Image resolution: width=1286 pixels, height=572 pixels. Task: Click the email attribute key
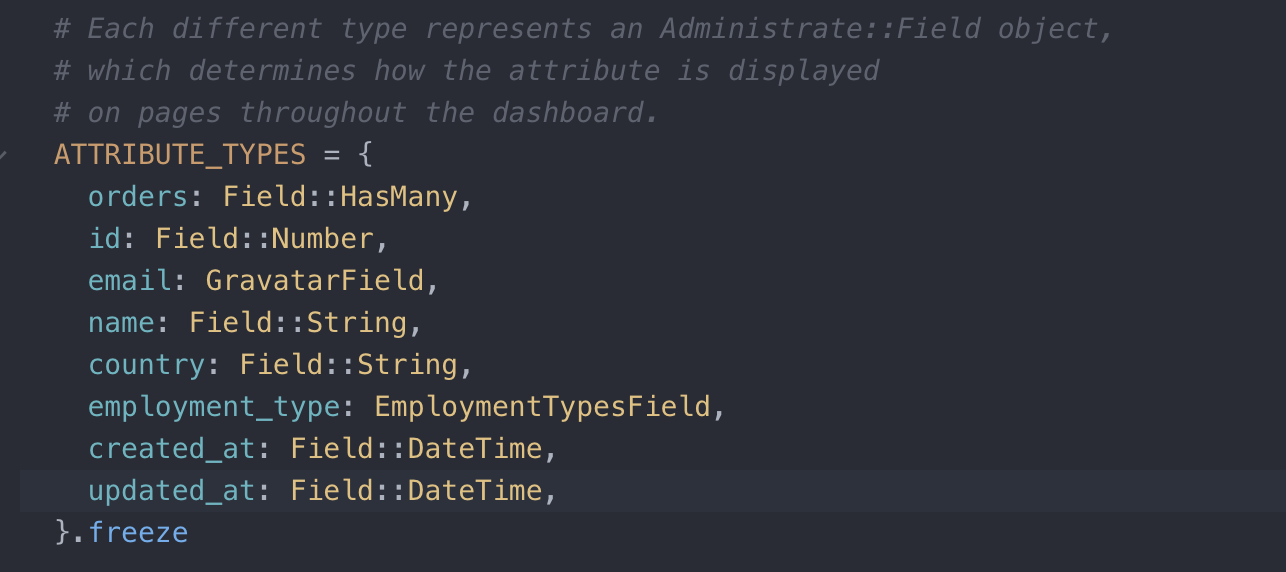point(130,281)
